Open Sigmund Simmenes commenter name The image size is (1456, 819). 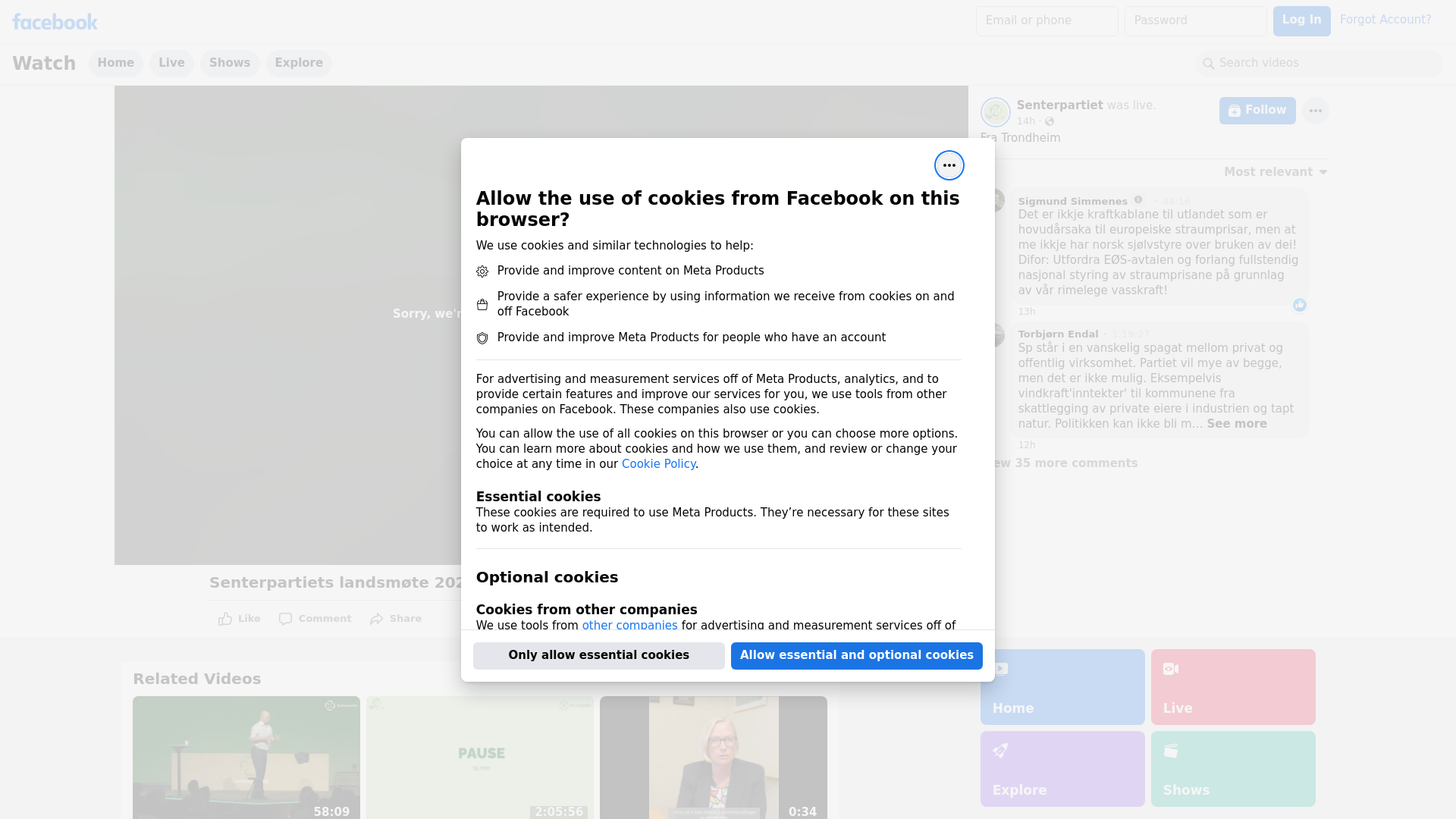coord(1072,201)
